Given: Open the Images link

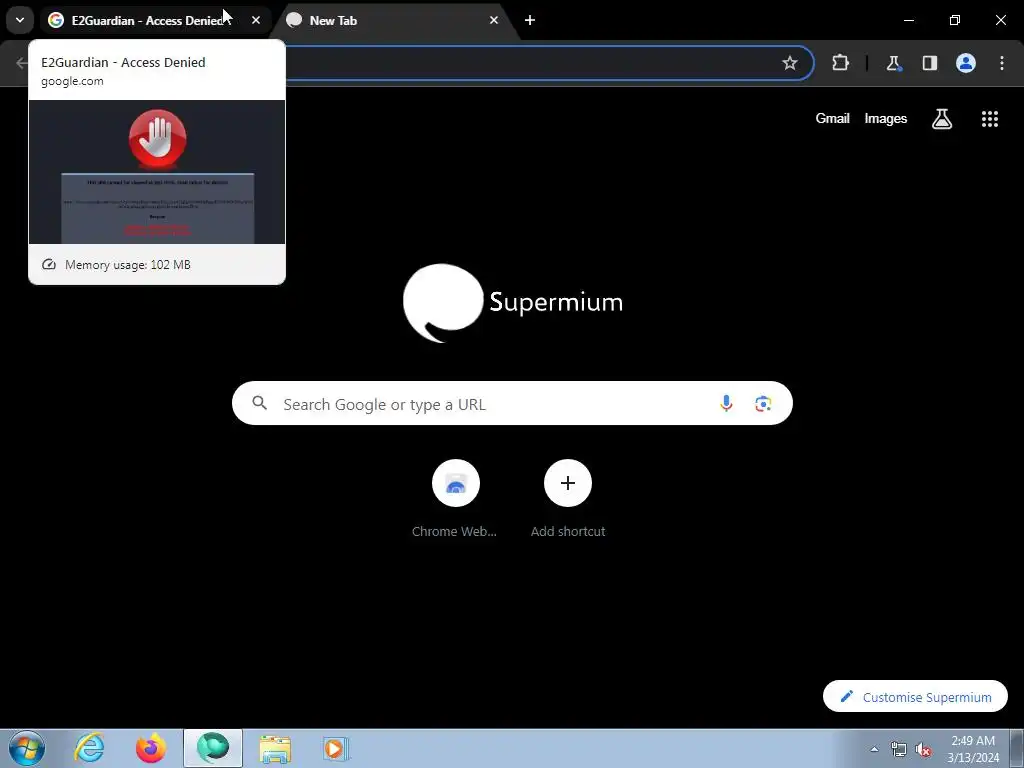Looking at the screenshot, I should (x=886, y=118).
